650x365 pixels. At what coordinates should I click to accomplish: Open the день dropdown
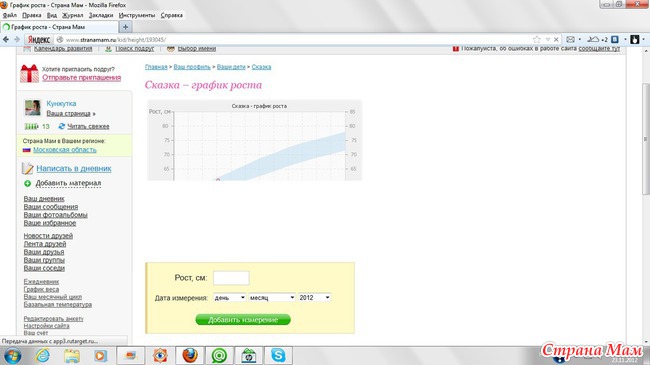230,297
